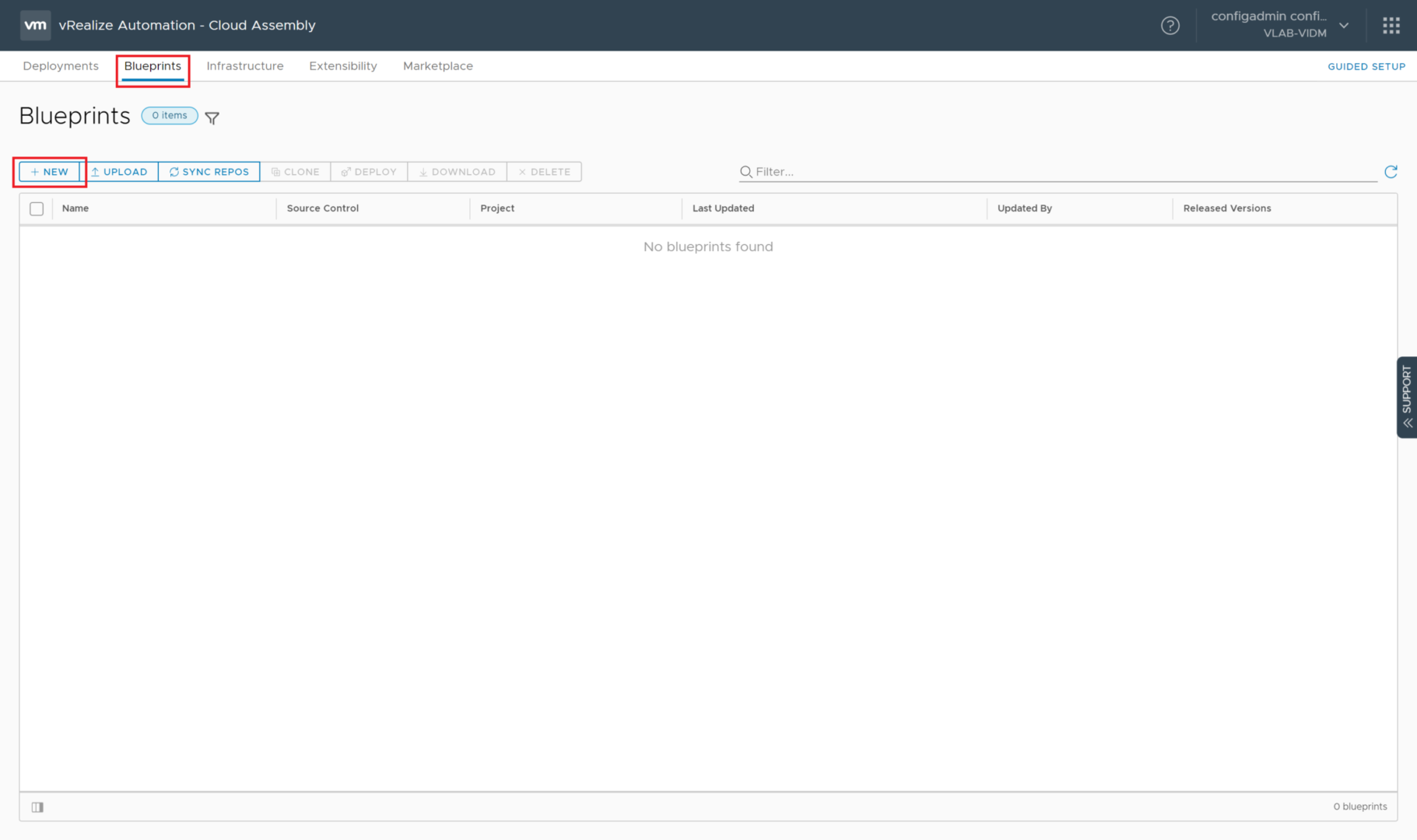
Task: Click into the Filter search field
Action: 1062,172
